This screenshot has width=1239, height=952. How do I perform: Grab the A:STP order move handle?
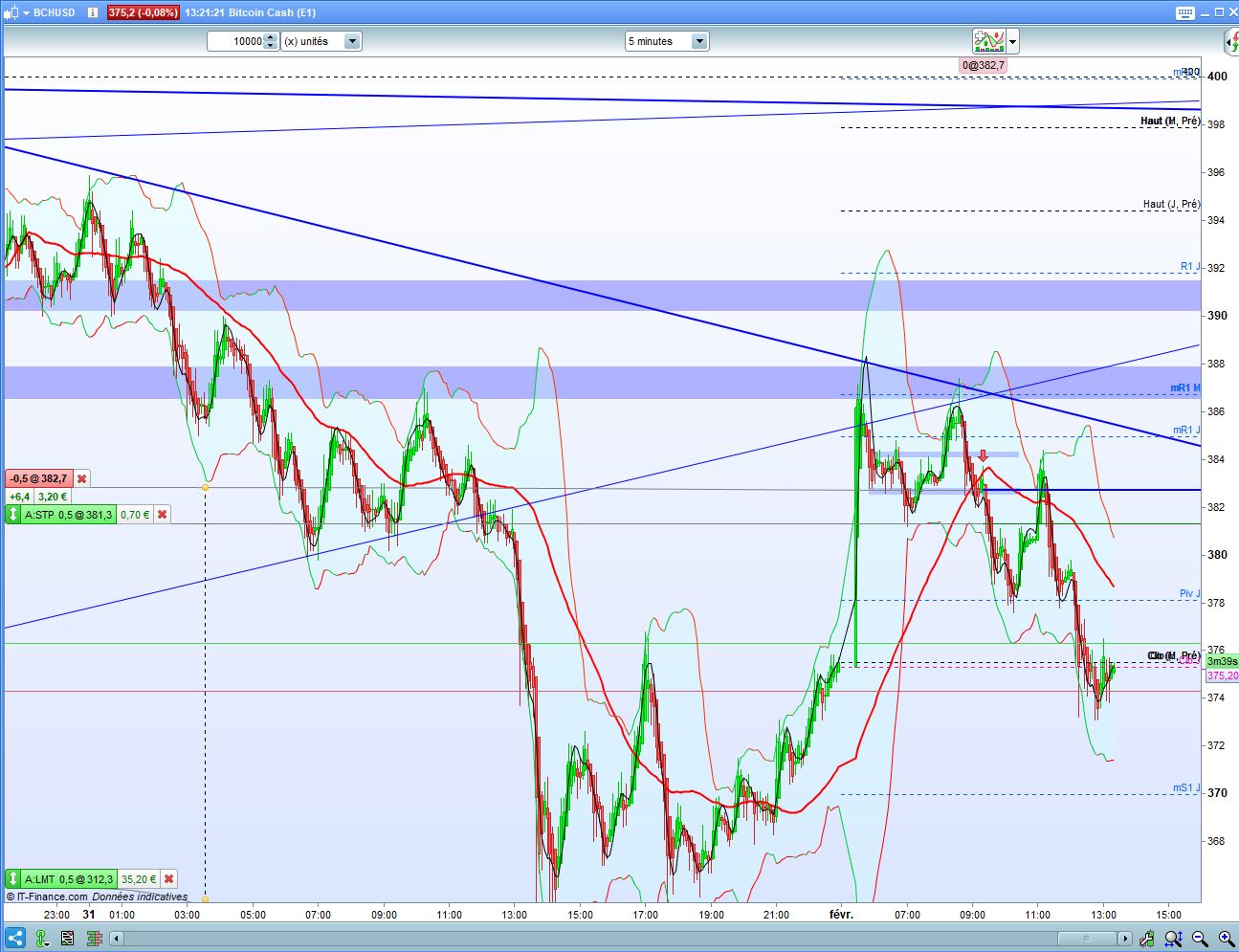click(12, 515)
